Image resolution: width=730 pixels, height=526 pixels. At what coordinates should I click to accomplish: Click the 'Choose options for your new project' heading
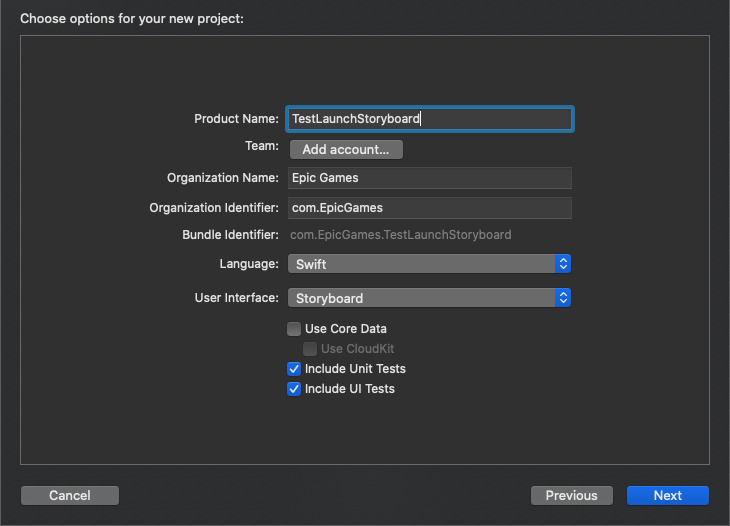[x=131, y=18]
